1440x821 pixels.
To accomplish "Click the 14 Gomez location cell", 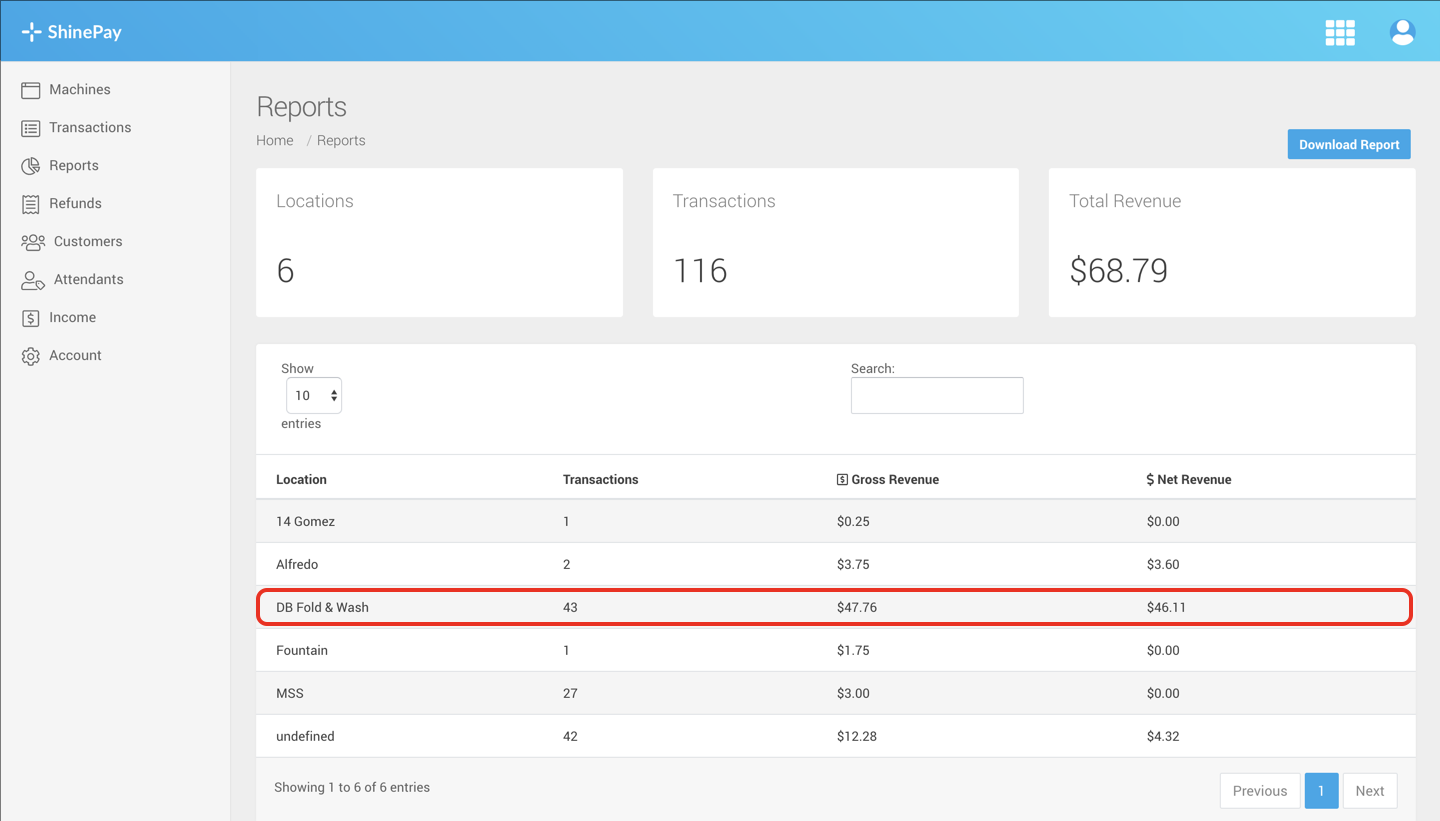I will [305, 521].
